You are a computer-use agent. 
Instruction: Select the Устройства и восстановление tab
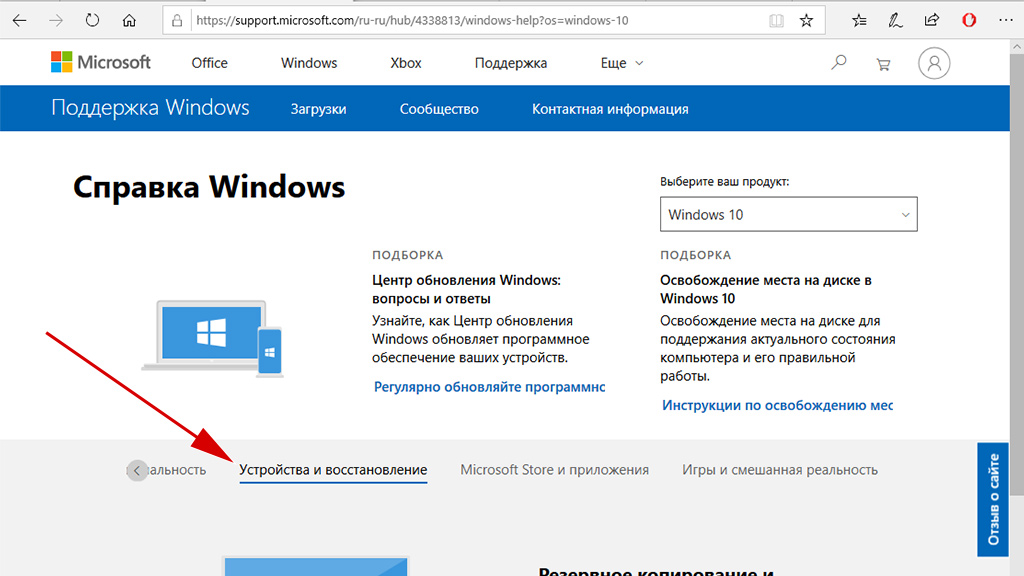[x=333, y=470]
